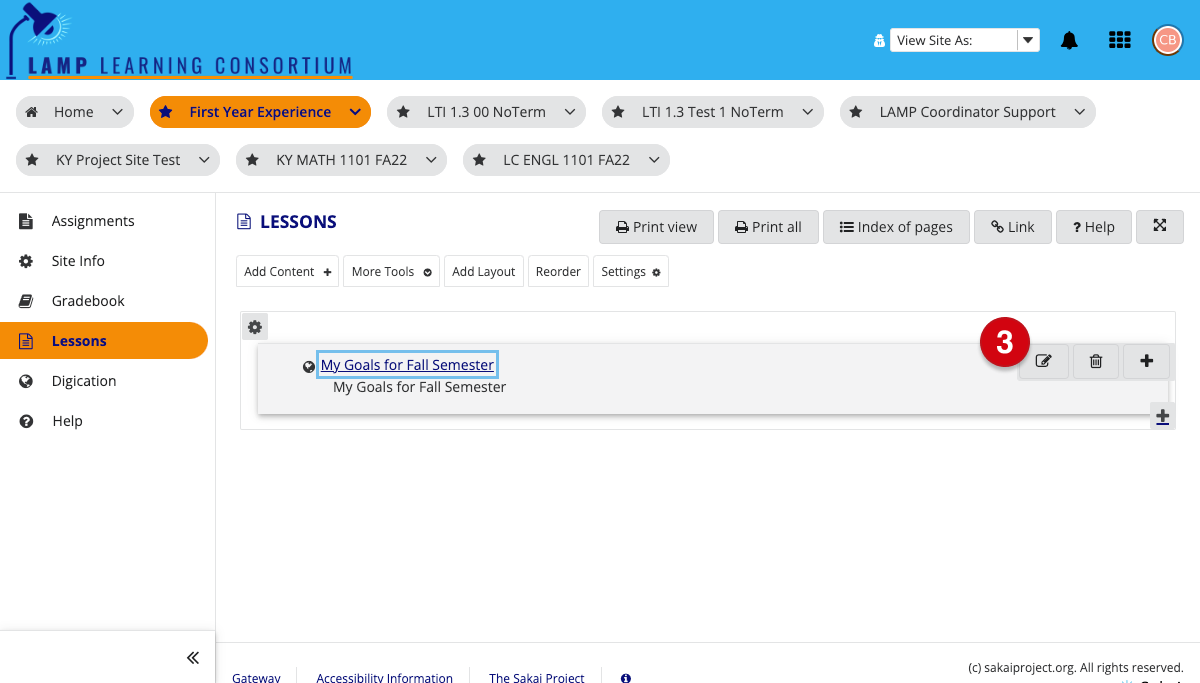Collapse the sidebar with double chevron

(x=193, y=657)
